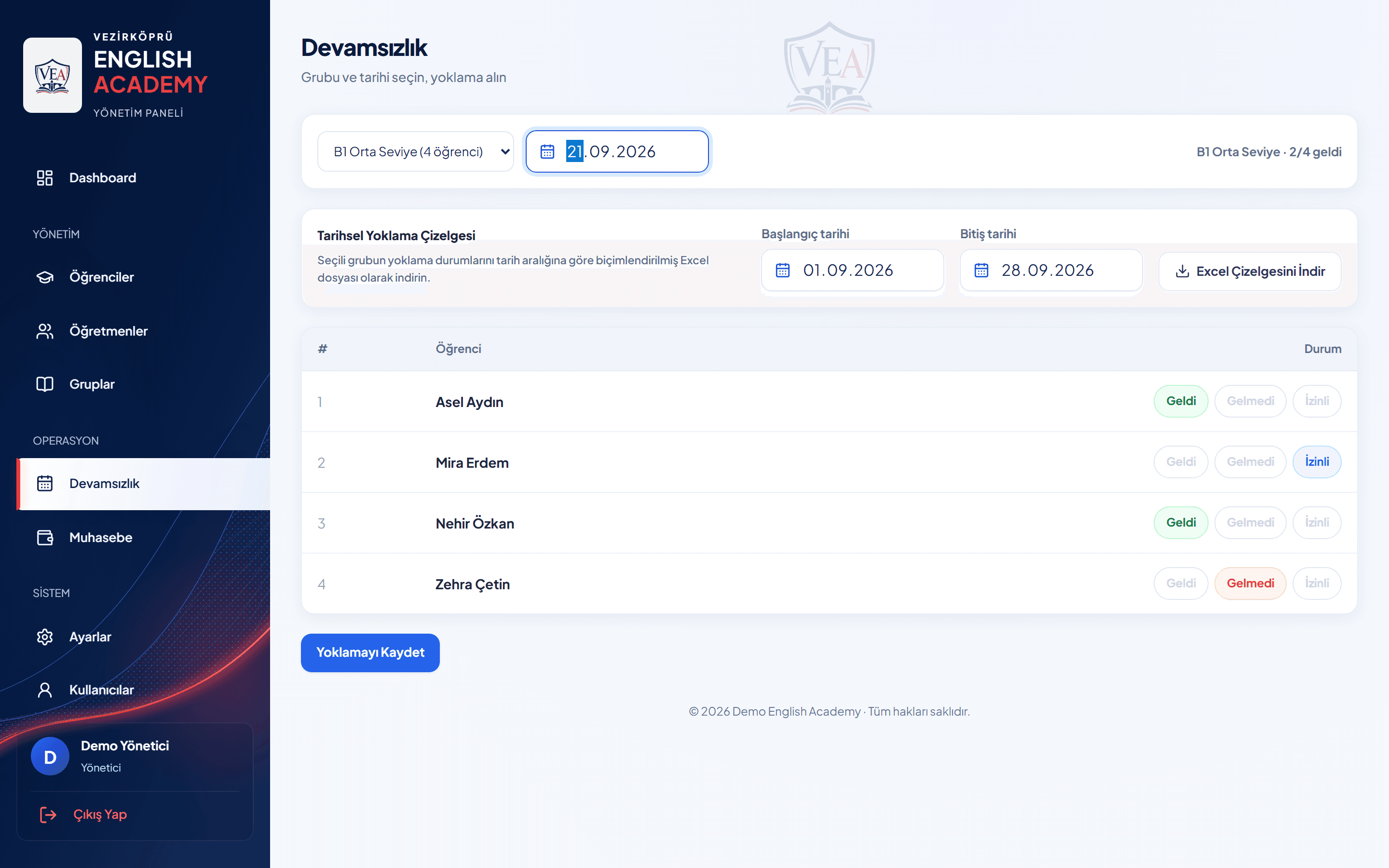
Task: Download with Excel Çizelgesini İndir
Action: [x=1250, y=271]
